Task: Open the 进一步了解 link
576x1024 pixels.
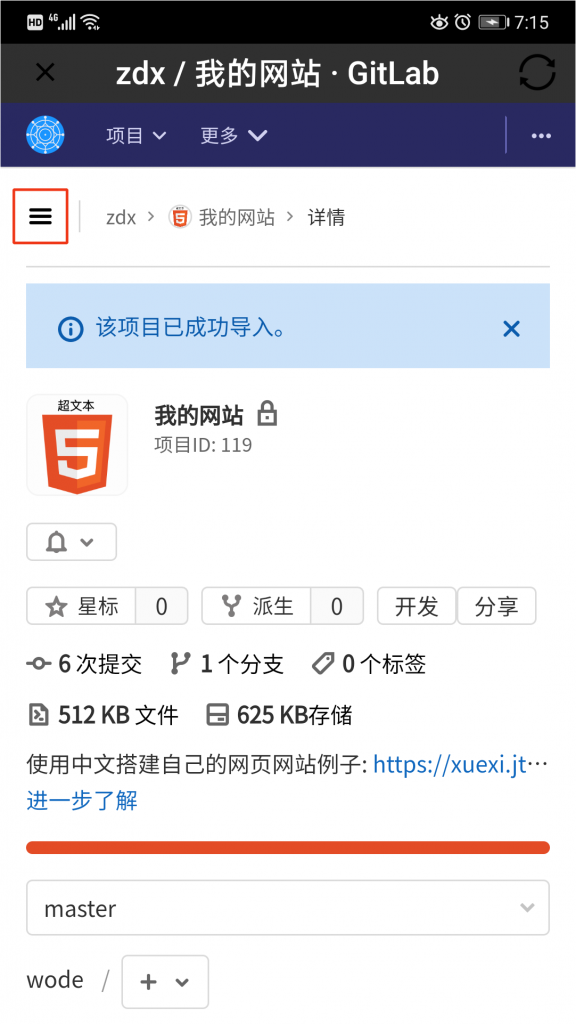Action: click(82, 800)
